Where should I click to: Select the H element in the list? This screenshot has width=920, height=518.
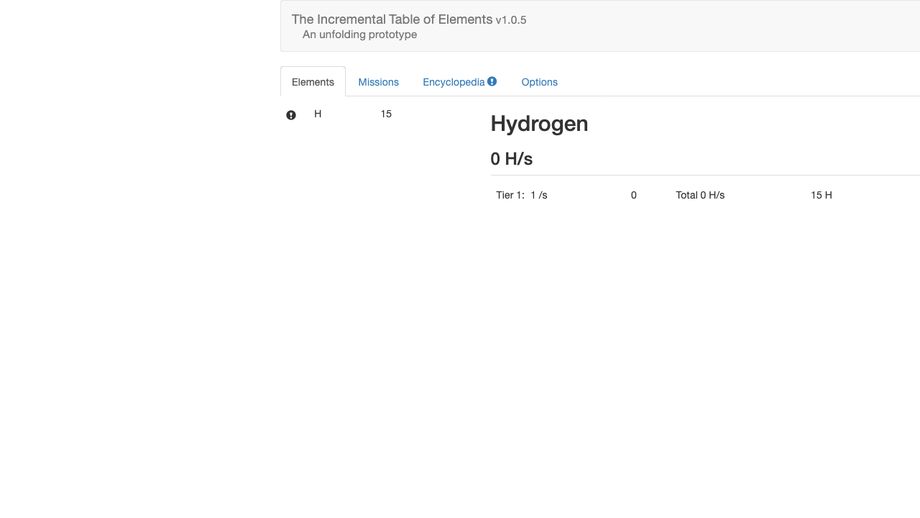(318, 114)
